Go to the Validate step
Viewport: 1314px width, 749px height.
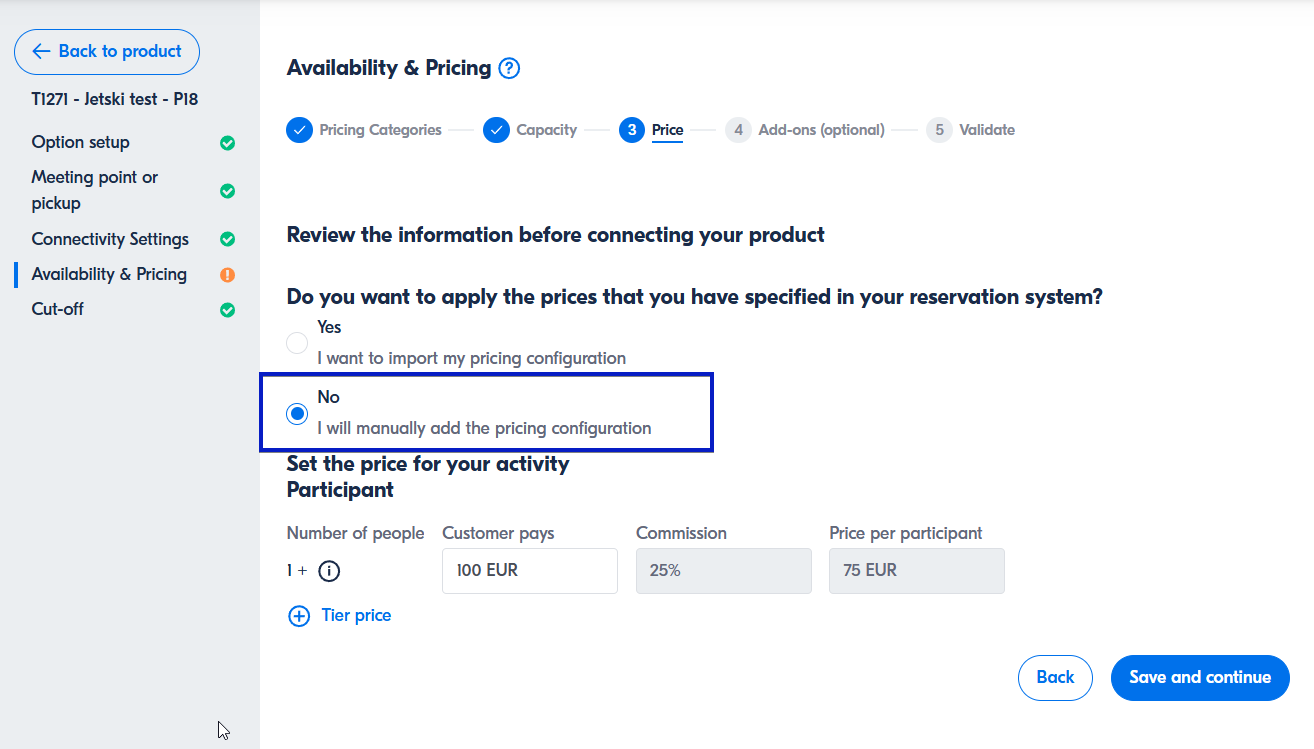point(986,130)
